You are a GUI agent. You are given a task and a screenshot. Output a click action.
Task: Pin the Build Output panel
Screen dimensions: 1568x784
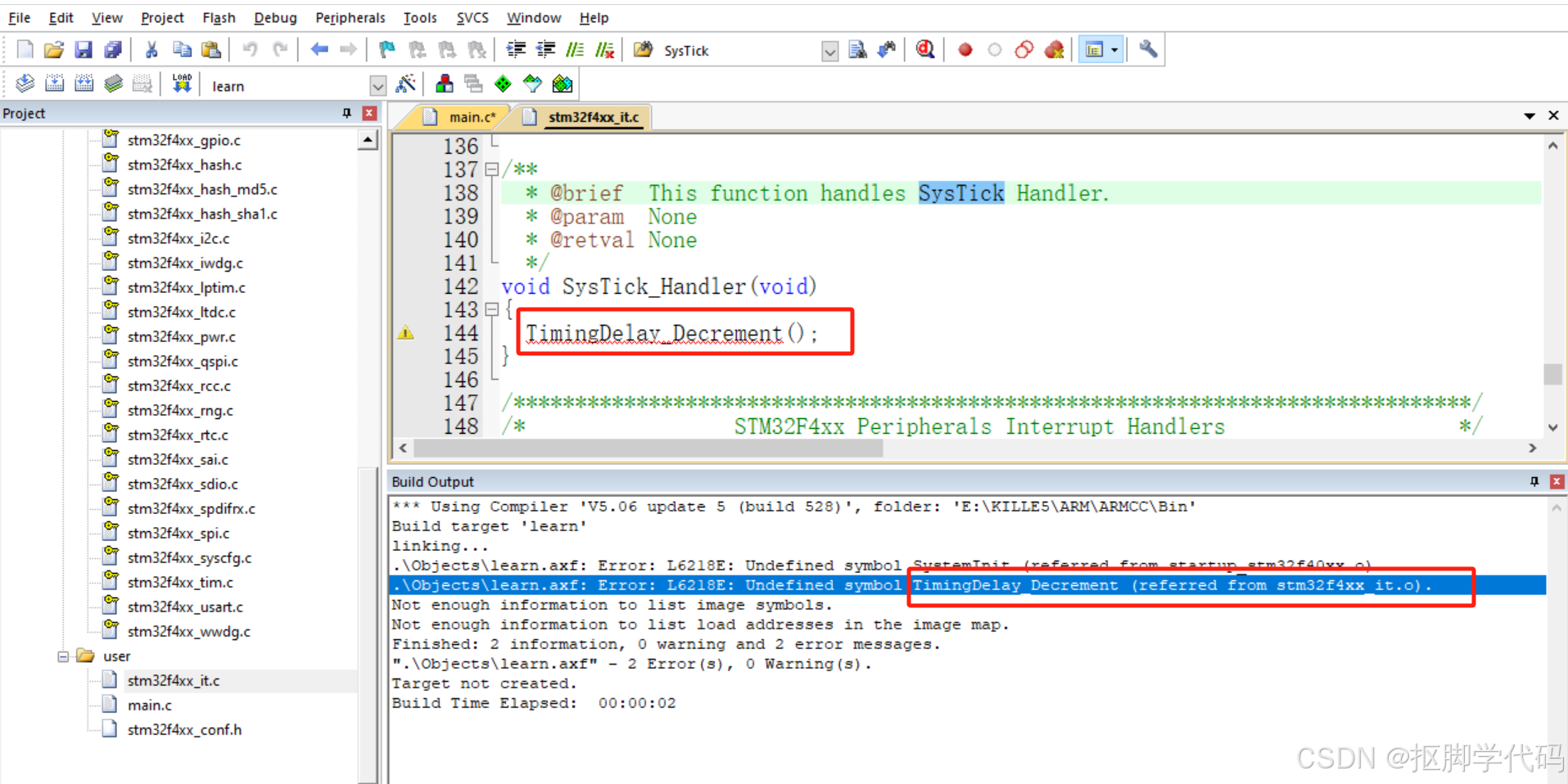pyautogui.click(x=1534, y=481)
